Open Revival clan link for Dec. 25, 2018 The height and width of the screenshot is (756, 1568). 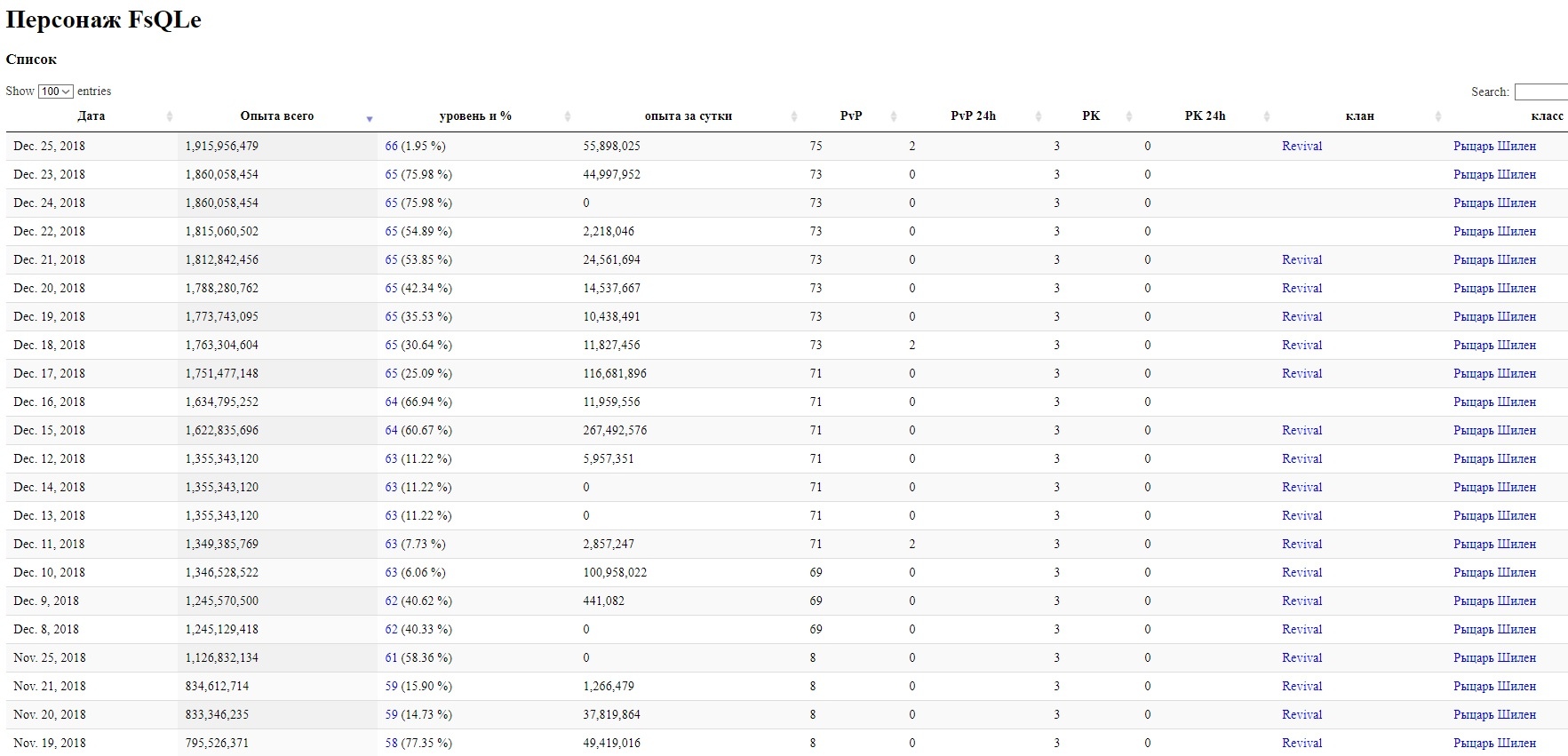1301,146
